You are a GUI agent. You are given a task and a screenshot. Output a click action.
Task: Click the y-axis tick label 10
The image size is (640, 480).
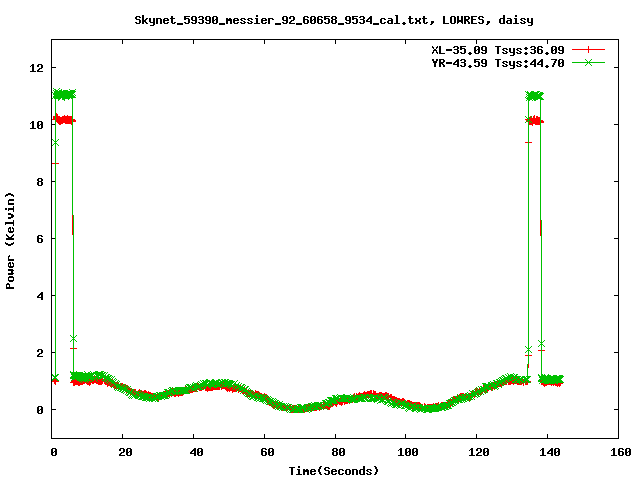[36, 124]
